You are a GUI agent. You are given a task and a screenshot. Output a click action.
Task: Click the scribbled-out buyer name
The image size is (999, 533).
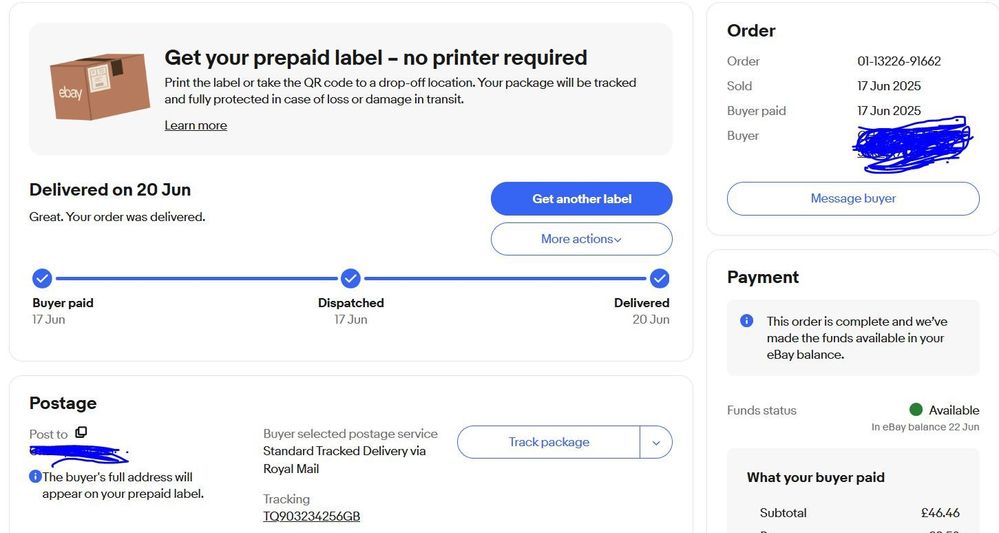(912, 144)
